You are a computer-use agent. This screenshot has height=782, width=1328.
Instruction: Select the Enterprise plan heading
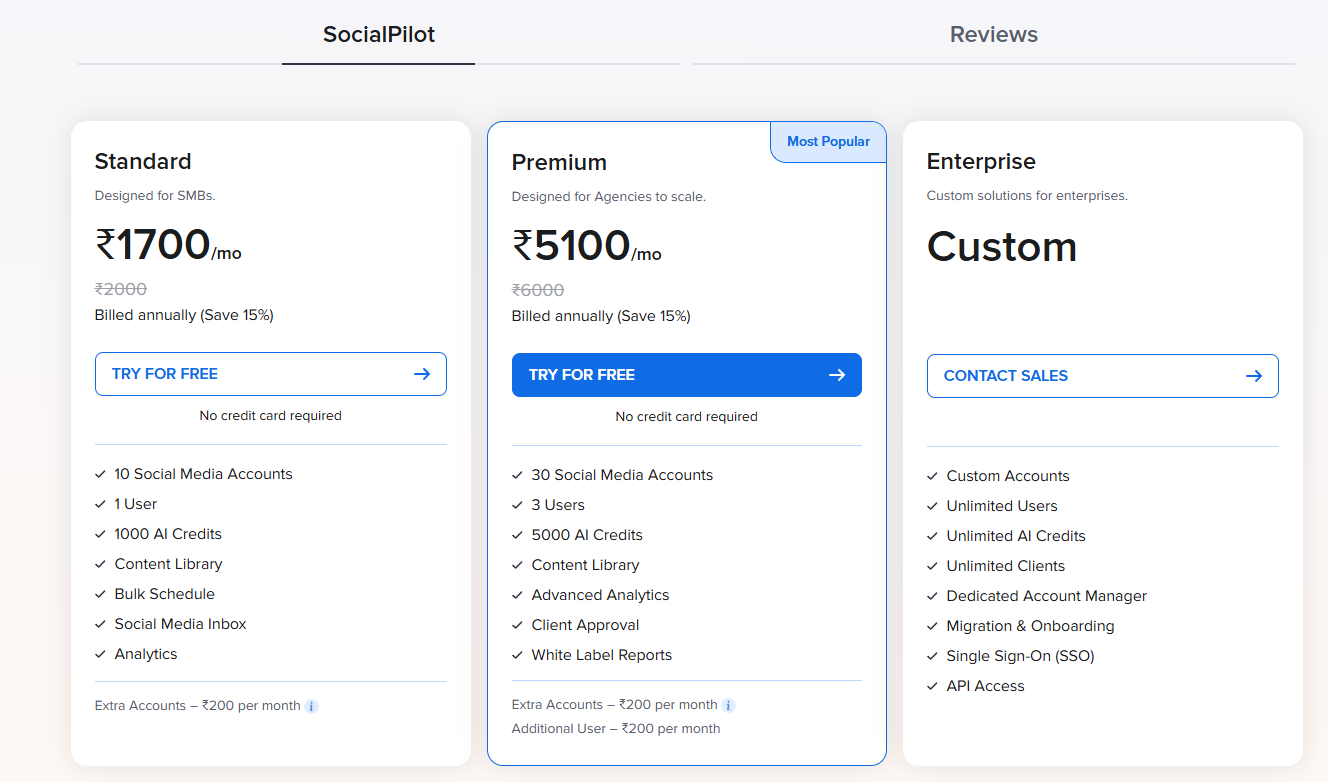[981, 161]
